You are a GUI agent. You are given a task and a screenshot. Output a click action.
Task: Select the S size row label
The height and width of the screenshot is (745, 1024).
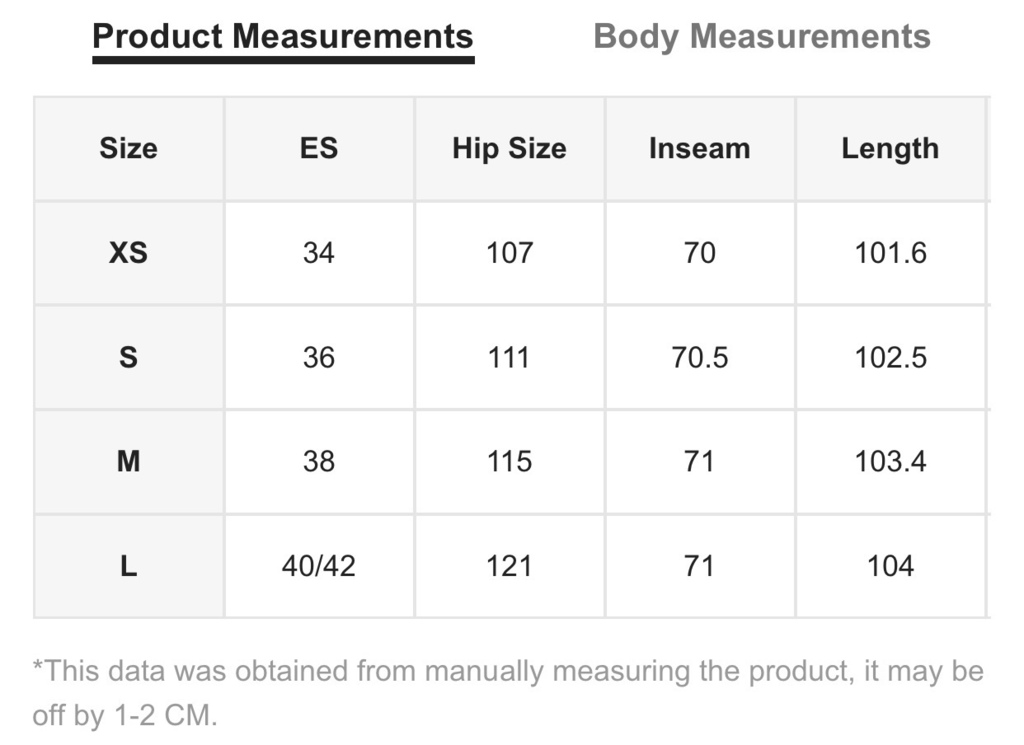(129, 357)
